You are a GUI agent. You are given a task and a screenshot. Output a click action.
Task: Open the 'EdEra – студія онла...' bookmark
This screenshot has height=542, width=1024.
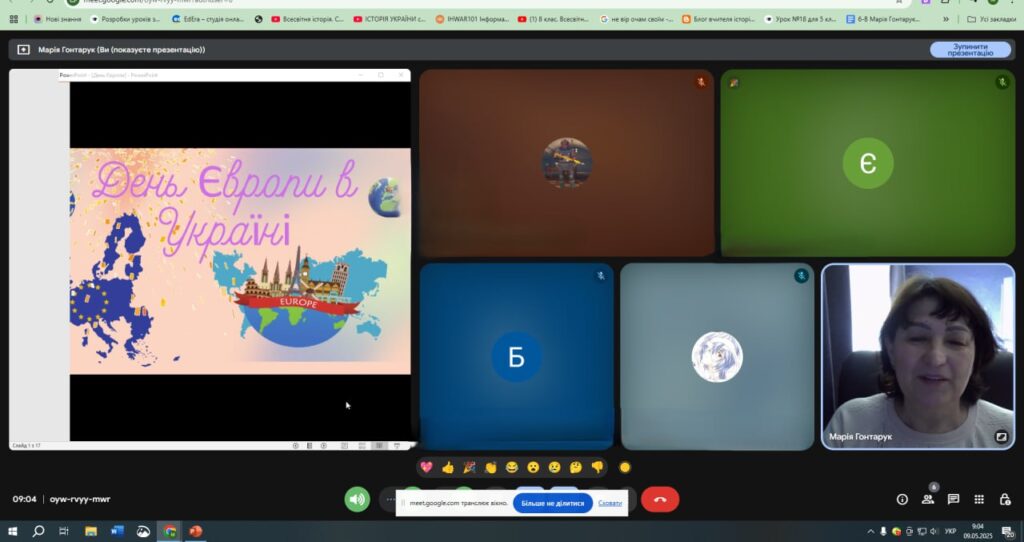tap(208, 20)
